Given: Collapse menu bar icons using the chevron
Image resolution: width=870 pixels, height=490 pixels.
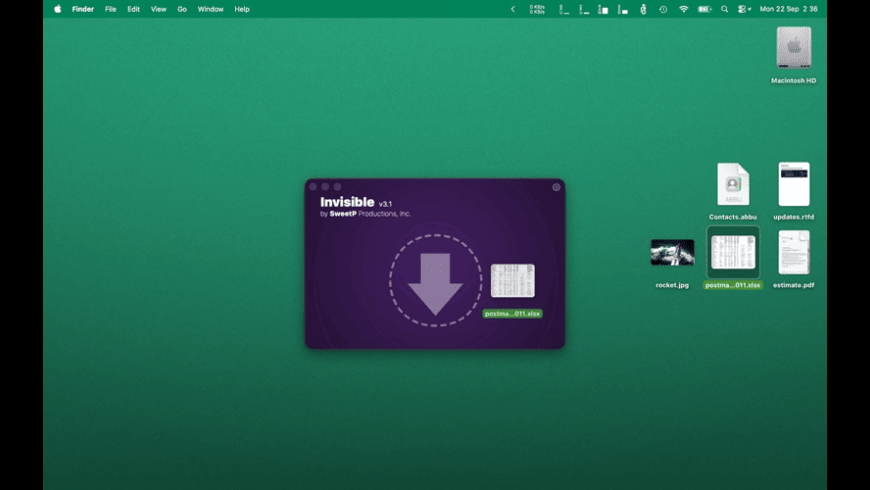Looking at the screenshot, I should coord(513,9).
